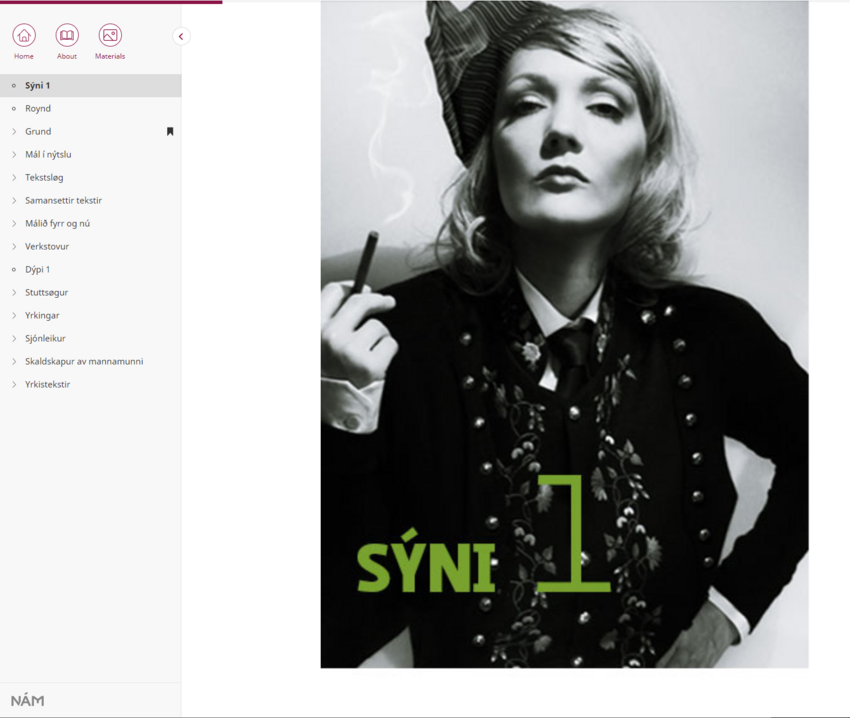Click the Sýni 1 cover image
This screenshot has height=718, width=850.
(x=564, y=334)
